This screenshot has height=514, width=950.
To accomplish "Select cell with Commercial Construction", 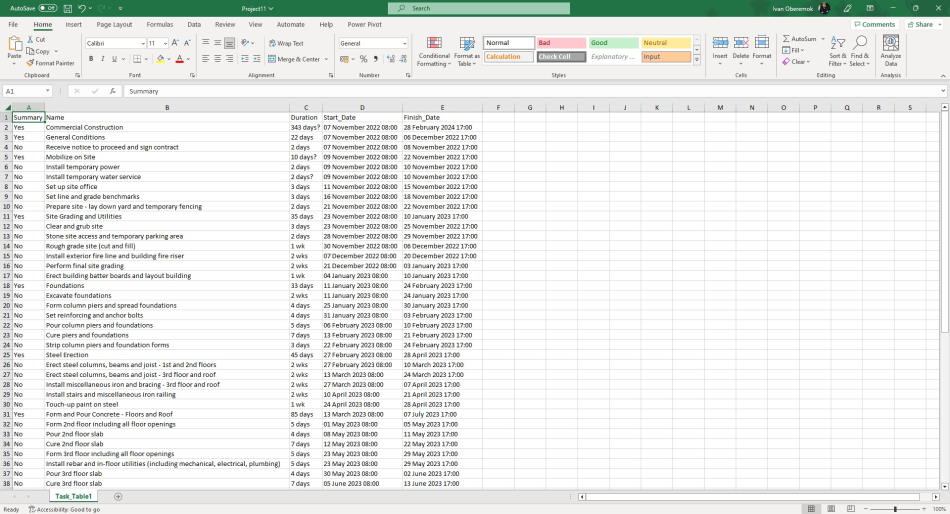I will pos(167,127).
